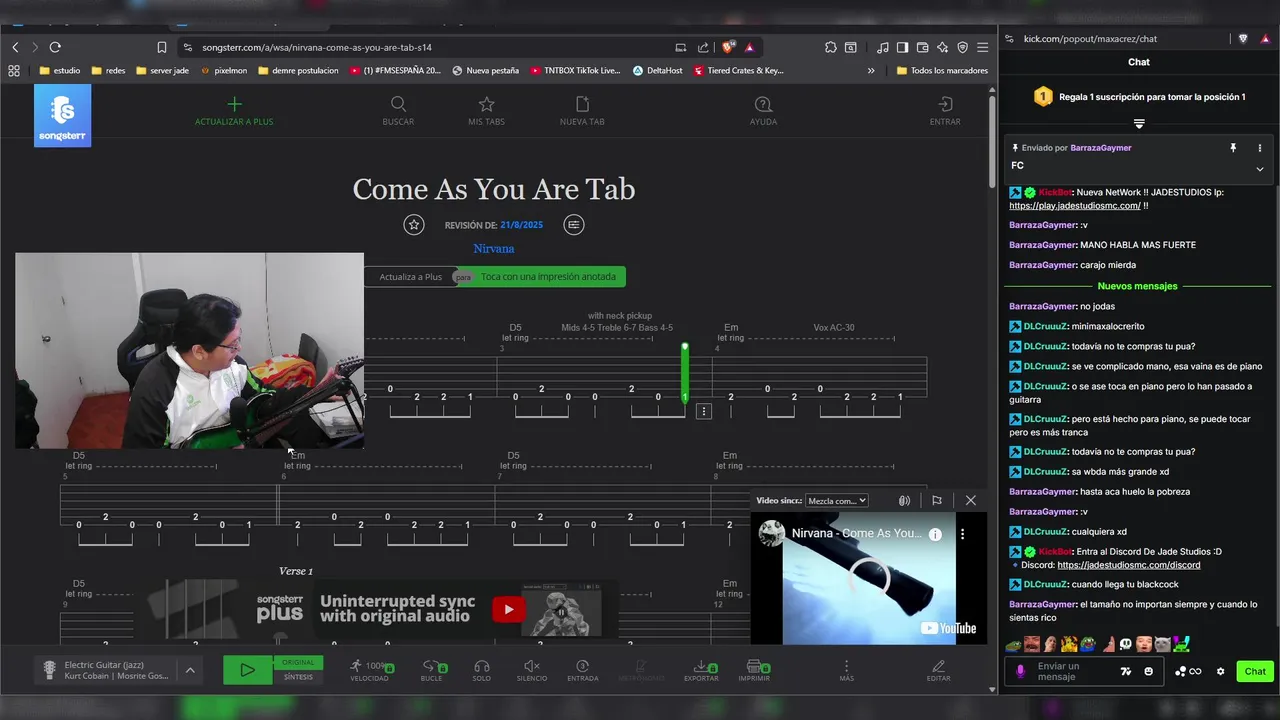This screenshot has height=720, width=1280.
Task: Open Nueva Tab
Action: coord(582,111)
